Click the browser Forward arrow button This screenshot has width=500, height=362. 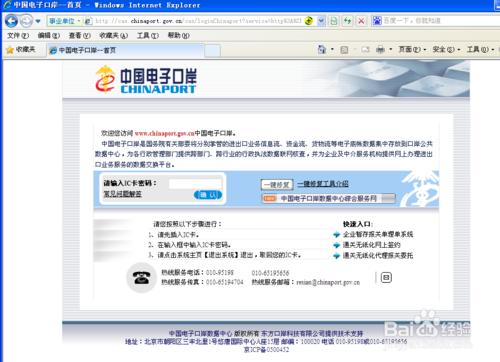[x=26, y=21]
